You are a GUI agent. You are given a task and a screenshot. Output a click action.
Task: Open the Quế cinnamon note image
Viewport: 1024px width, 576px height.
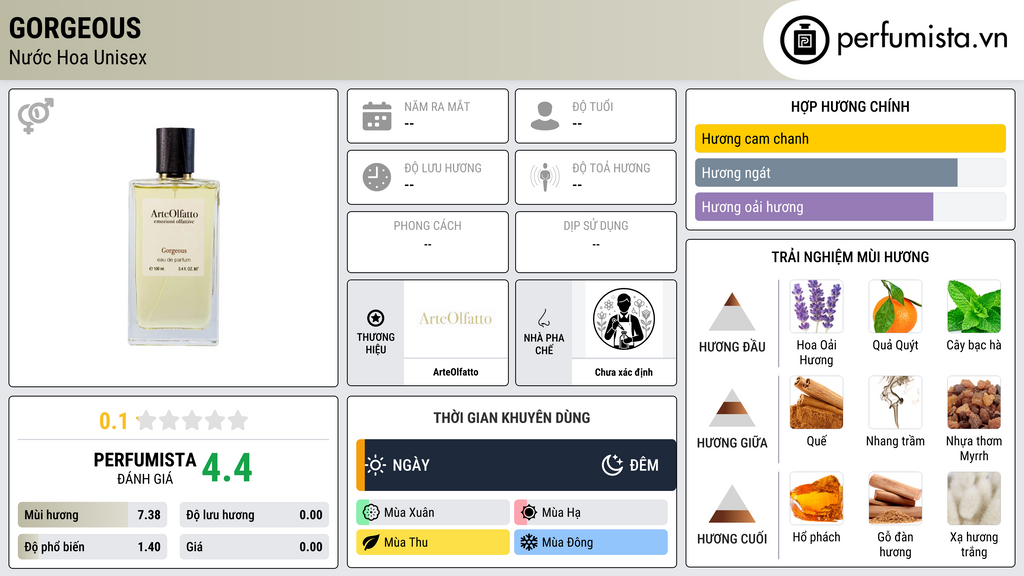[x=816, y=402]
